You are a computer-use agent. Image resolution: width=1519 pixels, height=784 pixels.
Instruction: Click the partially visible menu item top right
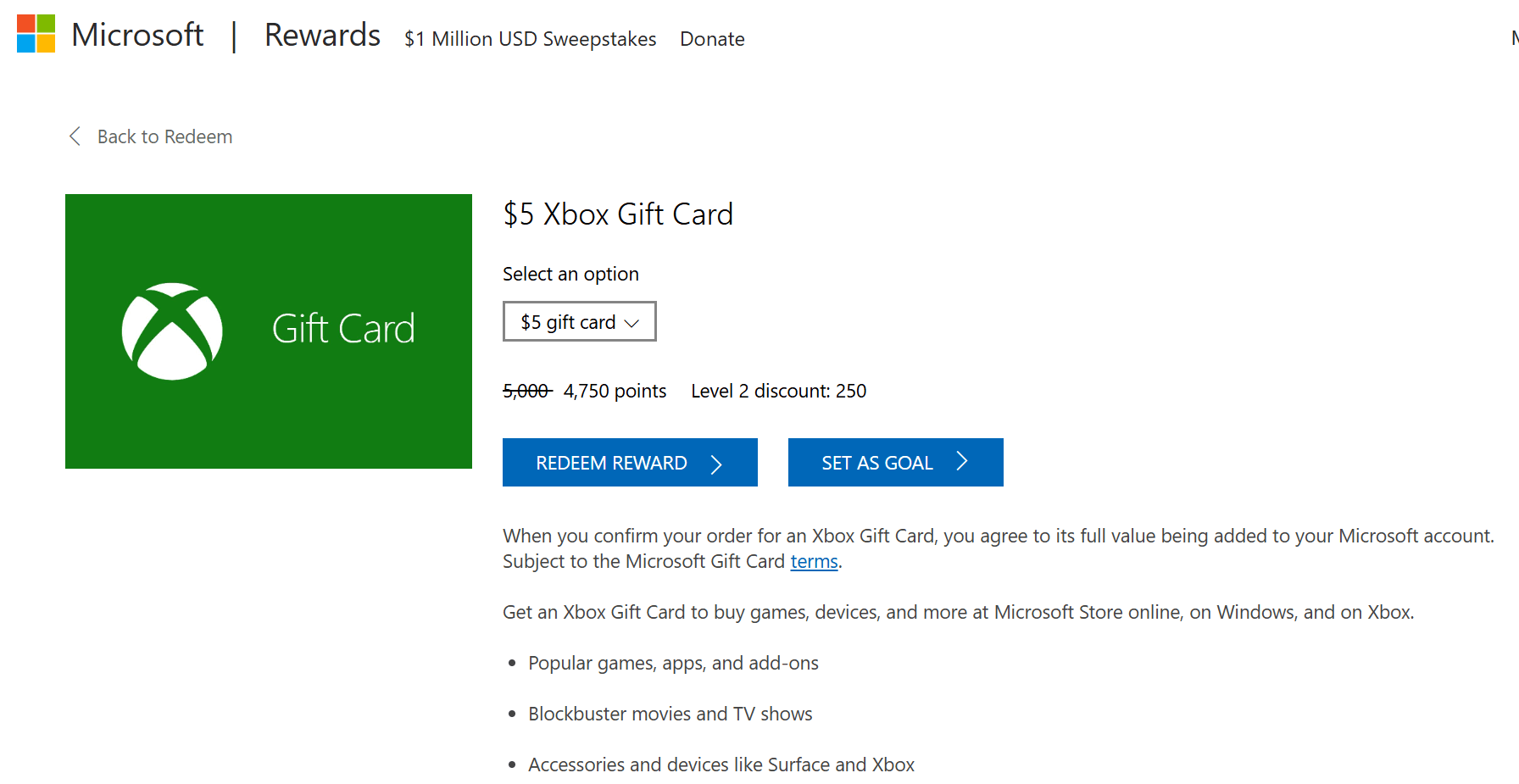coord(1513,37)
